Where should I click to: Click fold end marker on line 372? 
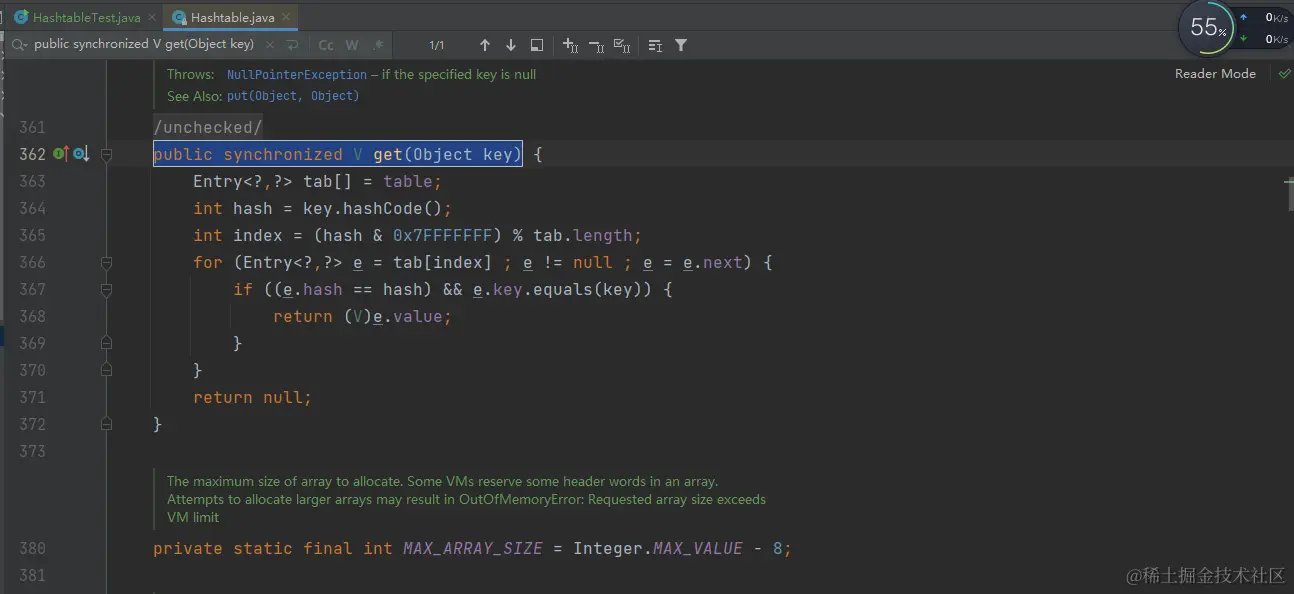[106, 424]
